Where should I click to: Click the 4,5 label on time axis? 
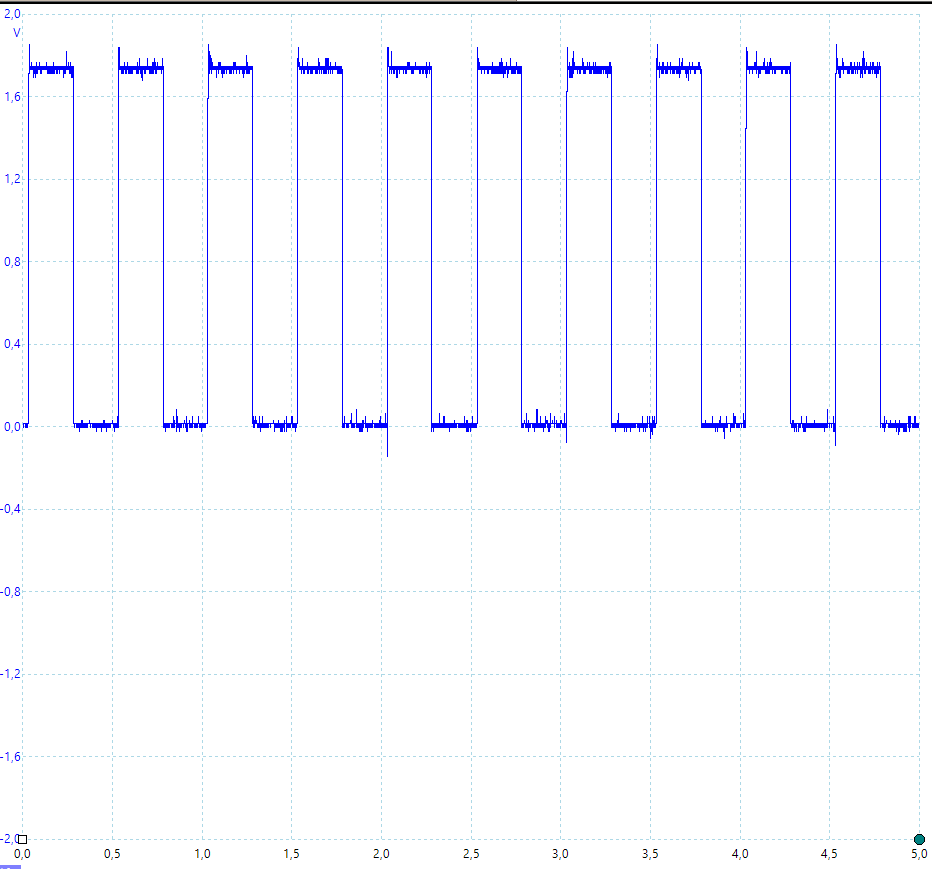tap(829, 854)
